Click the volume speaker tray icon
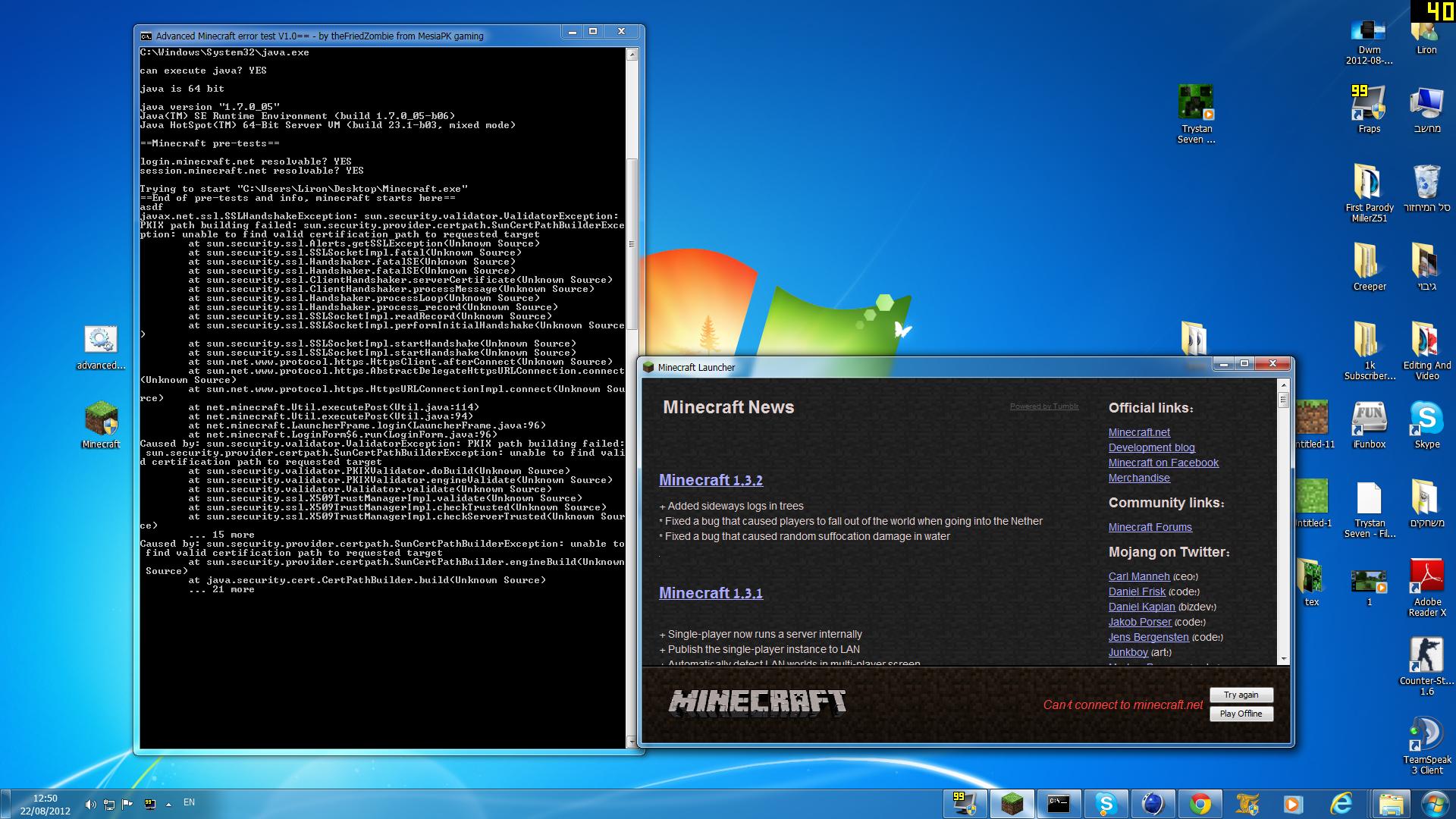 pos(90,804)
